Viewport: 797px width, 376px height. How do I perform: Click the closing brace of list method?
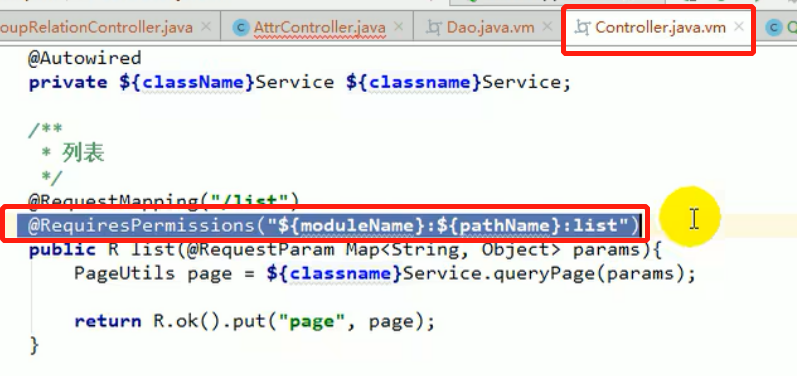click(x=34, y=346)
